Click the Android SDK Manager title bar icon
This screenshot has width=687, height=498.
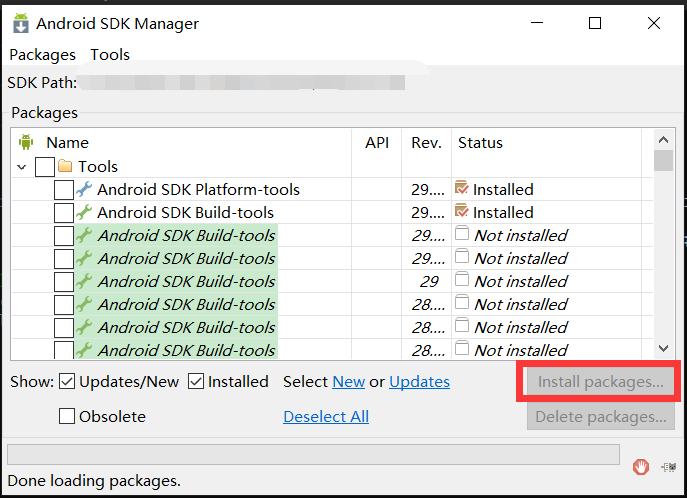[21, 23]
